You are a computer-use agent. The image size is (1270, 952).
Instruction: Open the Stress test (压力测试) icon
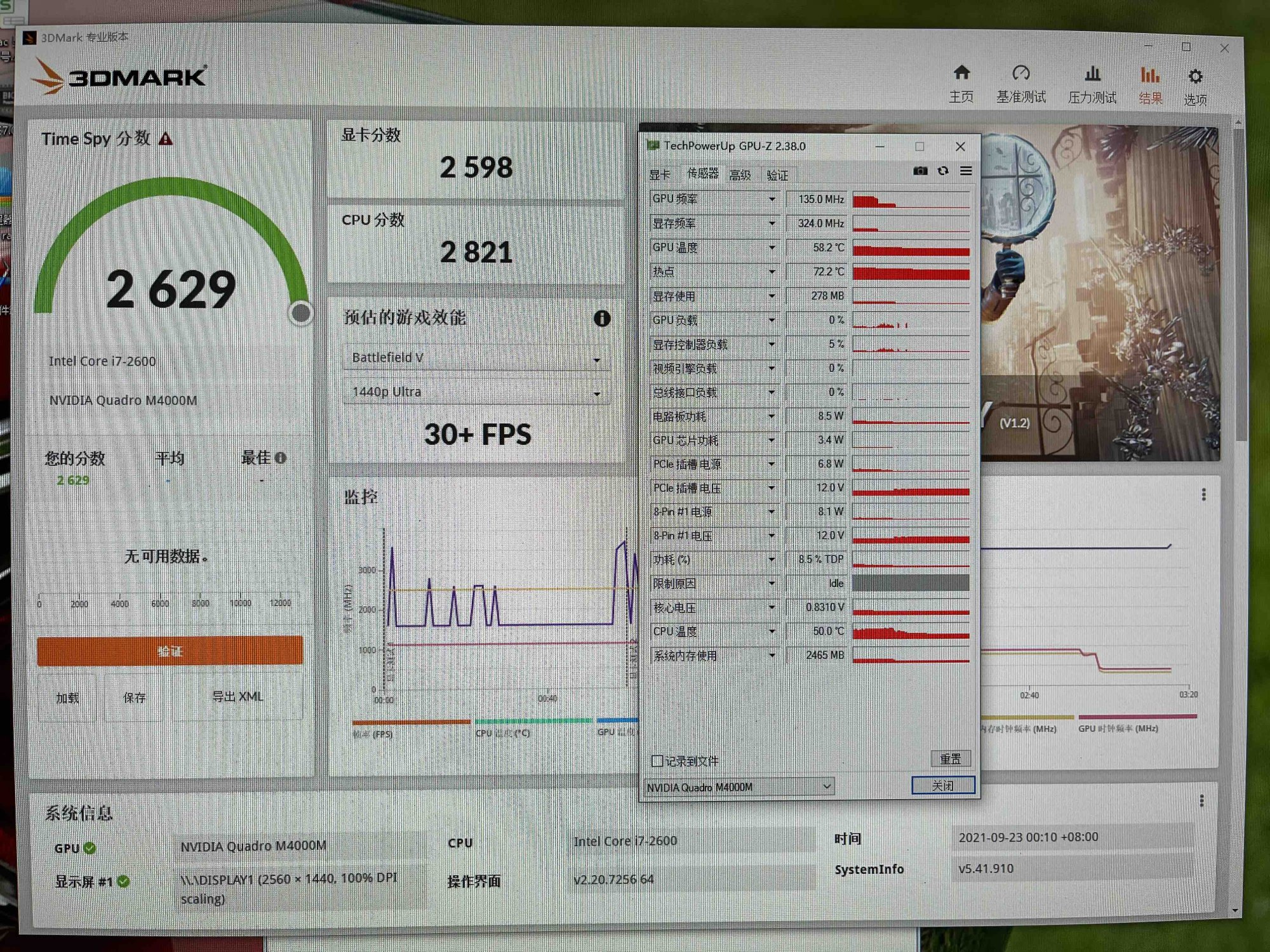click(x=1092, y=74)
